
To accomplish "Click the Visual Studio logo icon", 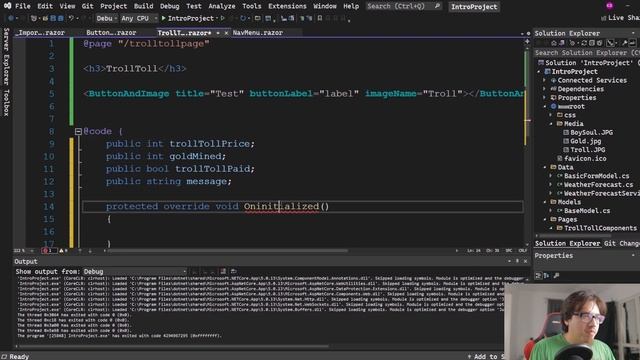I will 7,6.
